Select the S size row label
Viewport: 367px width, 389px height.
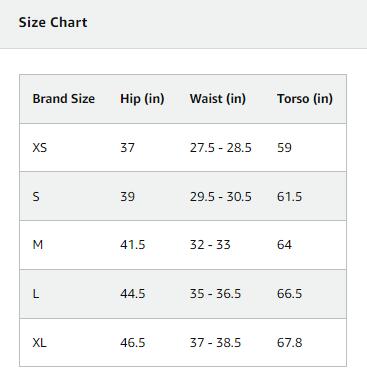[x=36, y=196]
